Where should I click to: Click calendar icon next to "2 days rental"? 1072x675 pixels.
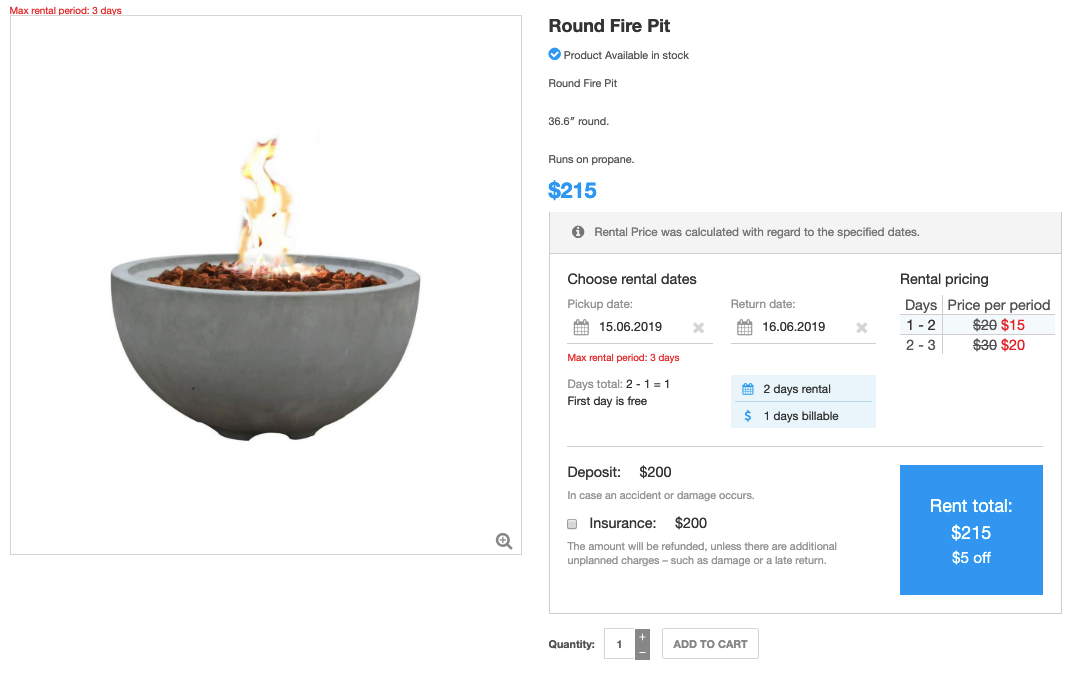tap(748, 389)
